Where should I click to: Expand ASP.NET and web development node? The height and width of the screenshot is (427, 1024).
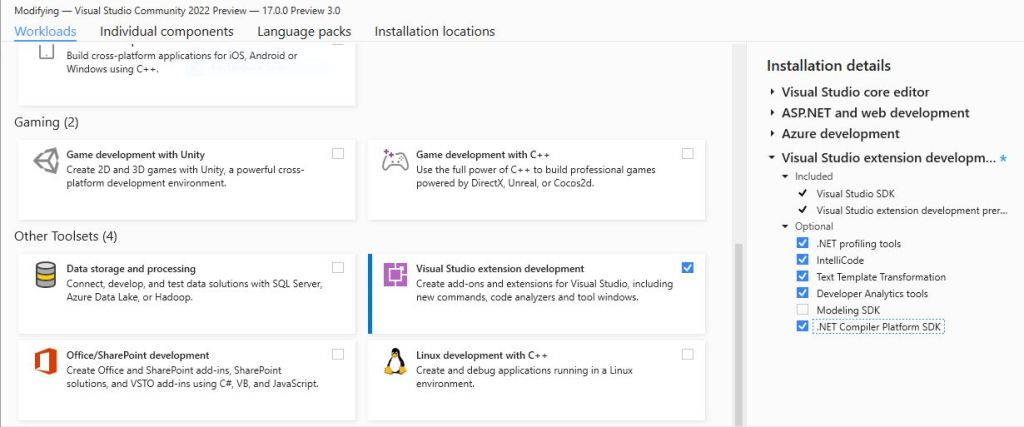coord(772,113)
